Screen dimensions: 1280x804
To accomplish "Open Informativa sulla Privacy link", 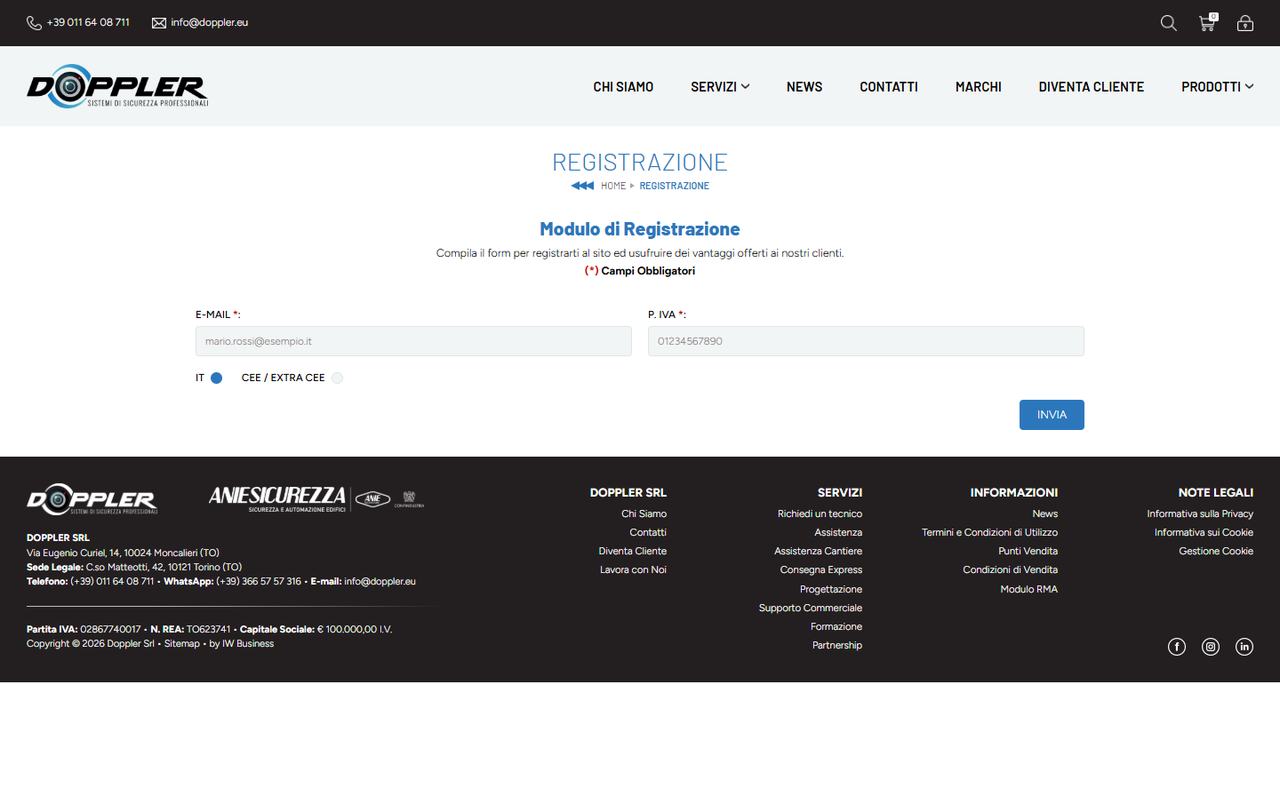I will coord(1200,514).
